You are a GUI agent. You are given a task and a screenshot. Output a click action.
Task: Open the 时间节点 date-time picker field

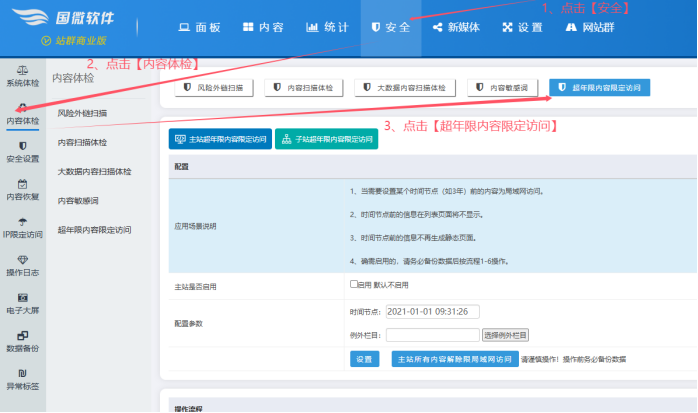pos(433,312)
